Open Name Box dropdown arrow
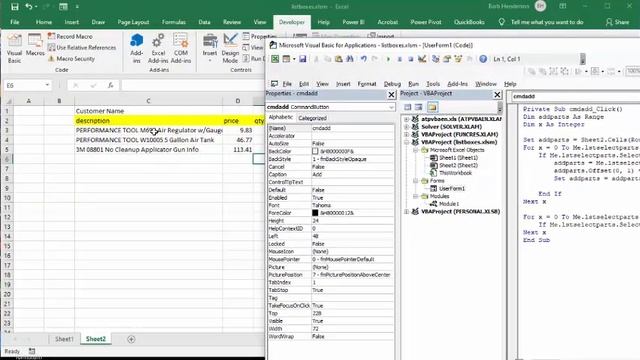Viewport: 640px width, 360px height. [x=47, y=85]
